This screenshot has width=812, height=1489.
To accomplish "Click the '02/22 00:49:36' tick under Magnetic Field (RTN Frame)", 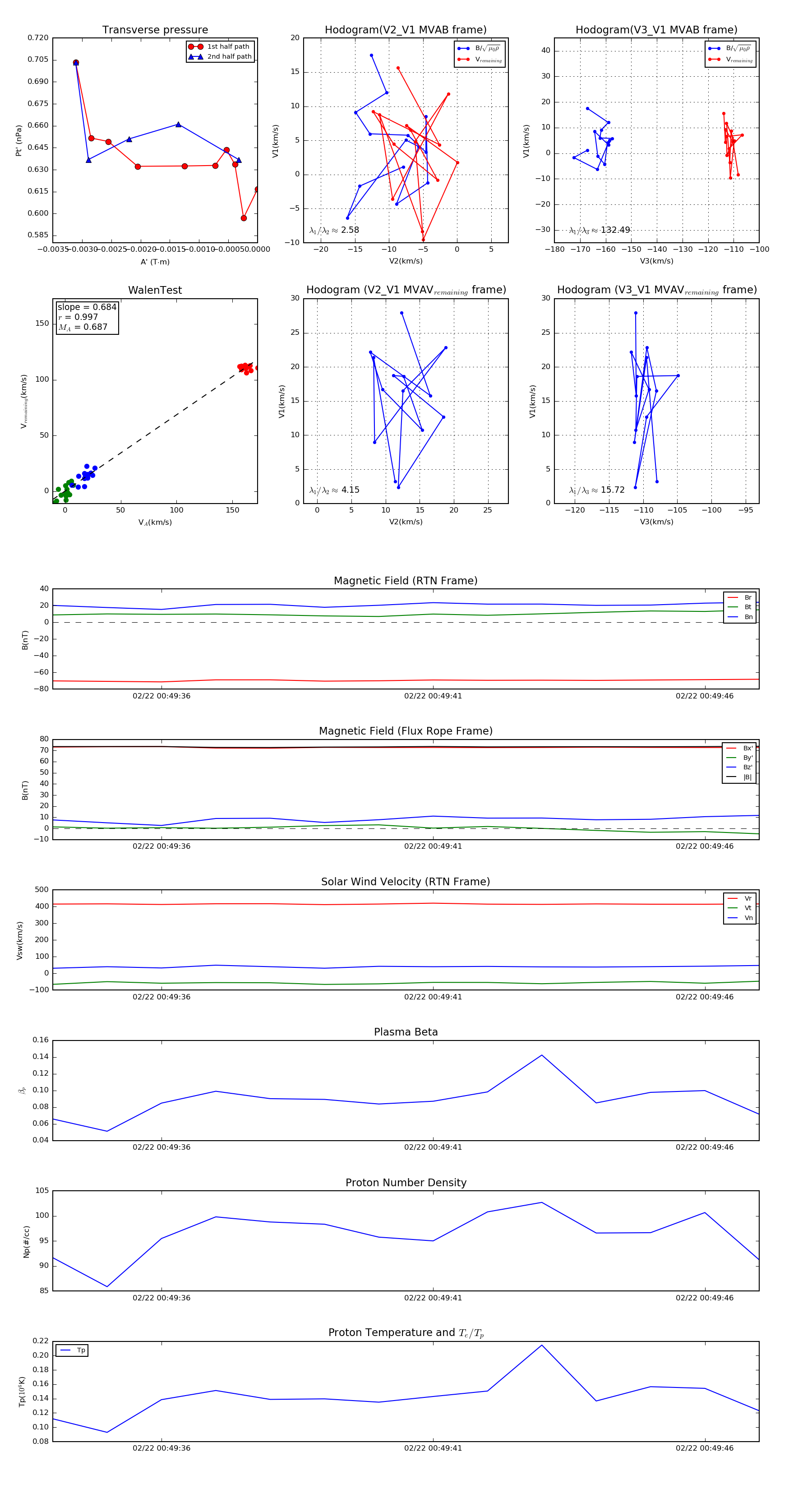I will tap(161, 696).
